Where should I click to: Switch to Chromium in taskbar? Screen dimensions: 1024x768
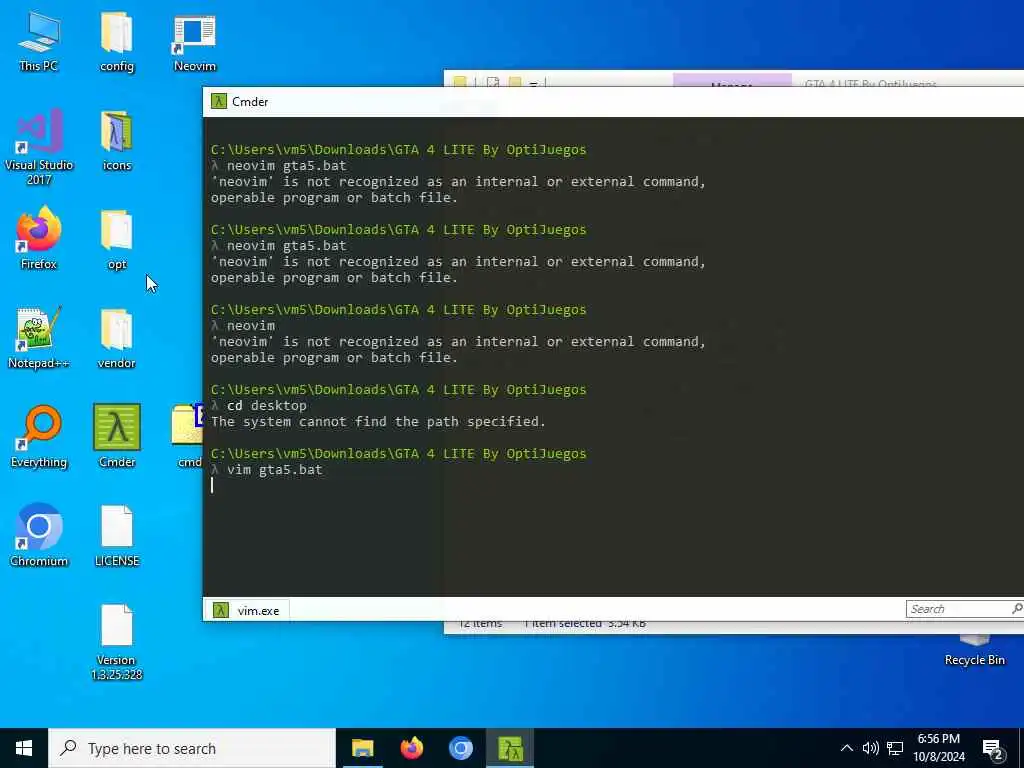460,748
